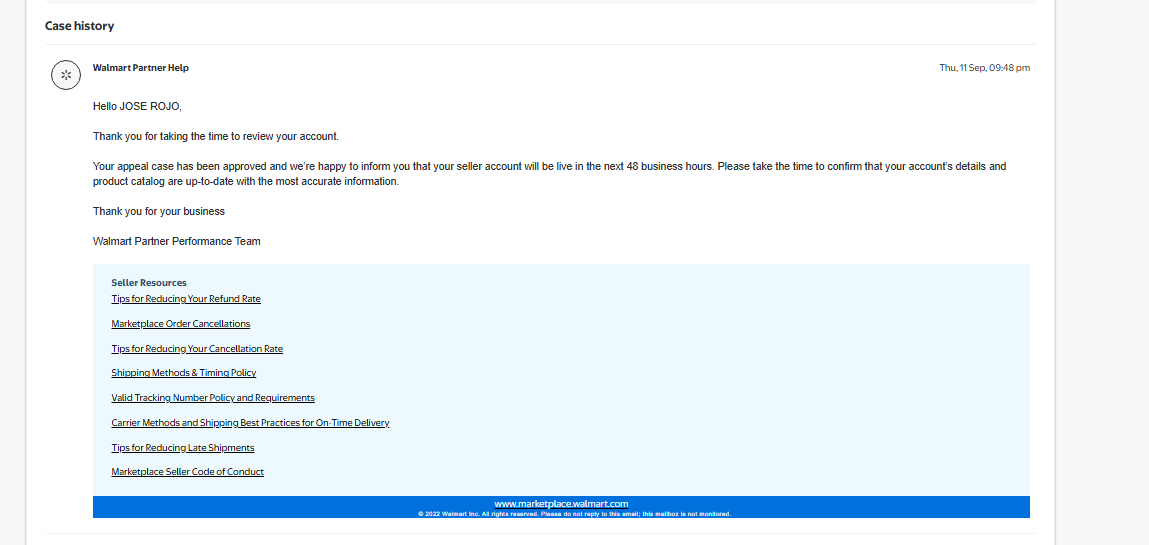Viewport: 1149px width, 545px height.
Task: Open Carrier Methods and Shipping Best Practices link
Action: pyautogui.click(x=250, y=423)
